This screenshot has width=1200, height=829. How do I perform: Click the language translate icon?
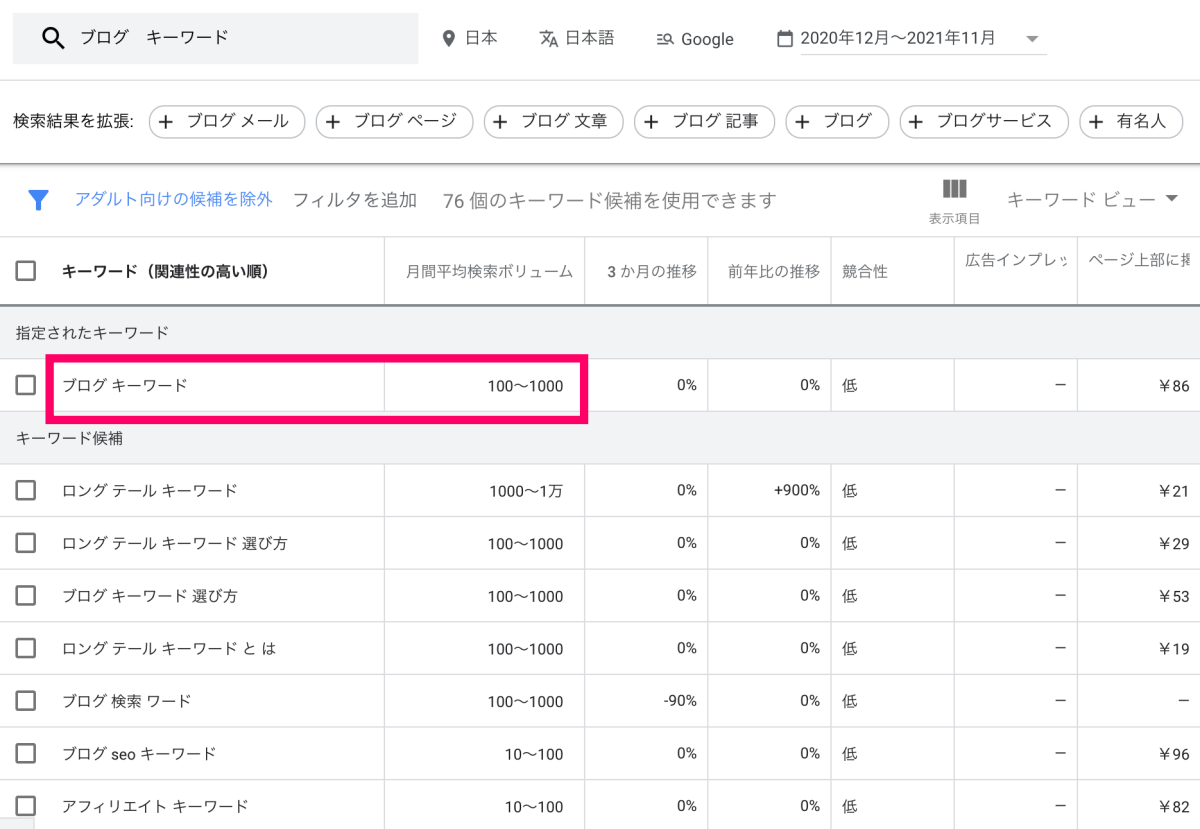coord(548,39)
